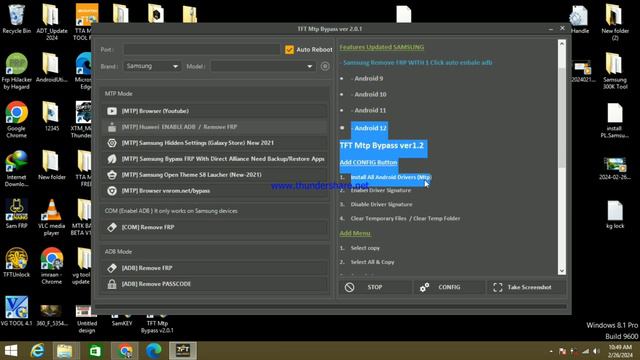Click the [COM] Remove FRP button

pos(215,227)
